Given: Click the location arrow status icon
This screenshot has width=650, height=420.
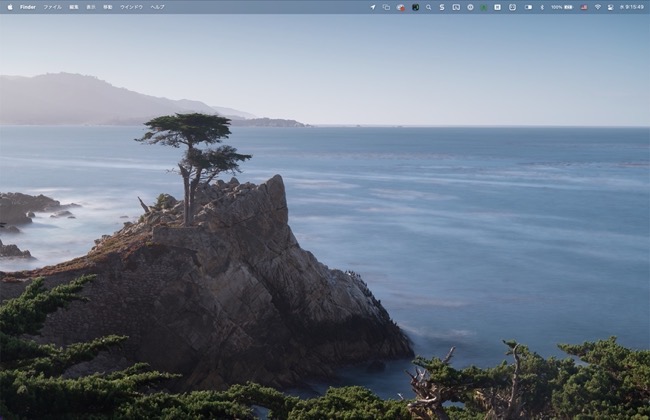Looking at the screenshot, I should (373, 6).
